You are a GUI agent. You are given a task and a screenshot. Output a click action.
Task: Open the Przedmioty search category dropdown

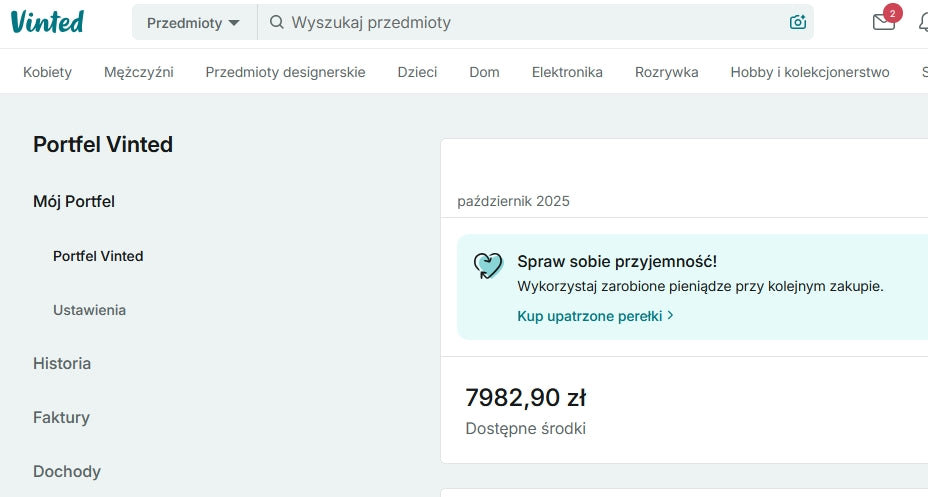point(194,22)
